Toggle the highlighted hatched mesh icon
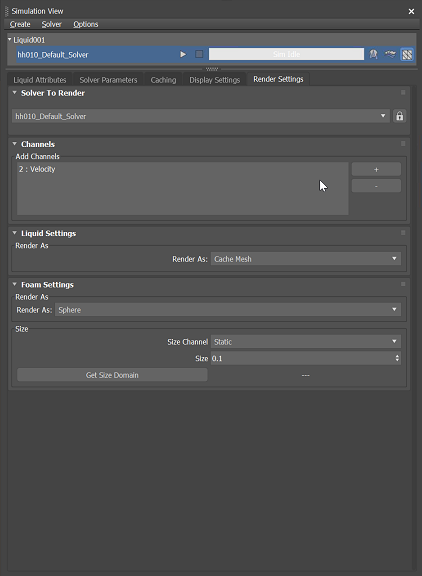Viewport: 422px width, 576px height. click(407, 54)
